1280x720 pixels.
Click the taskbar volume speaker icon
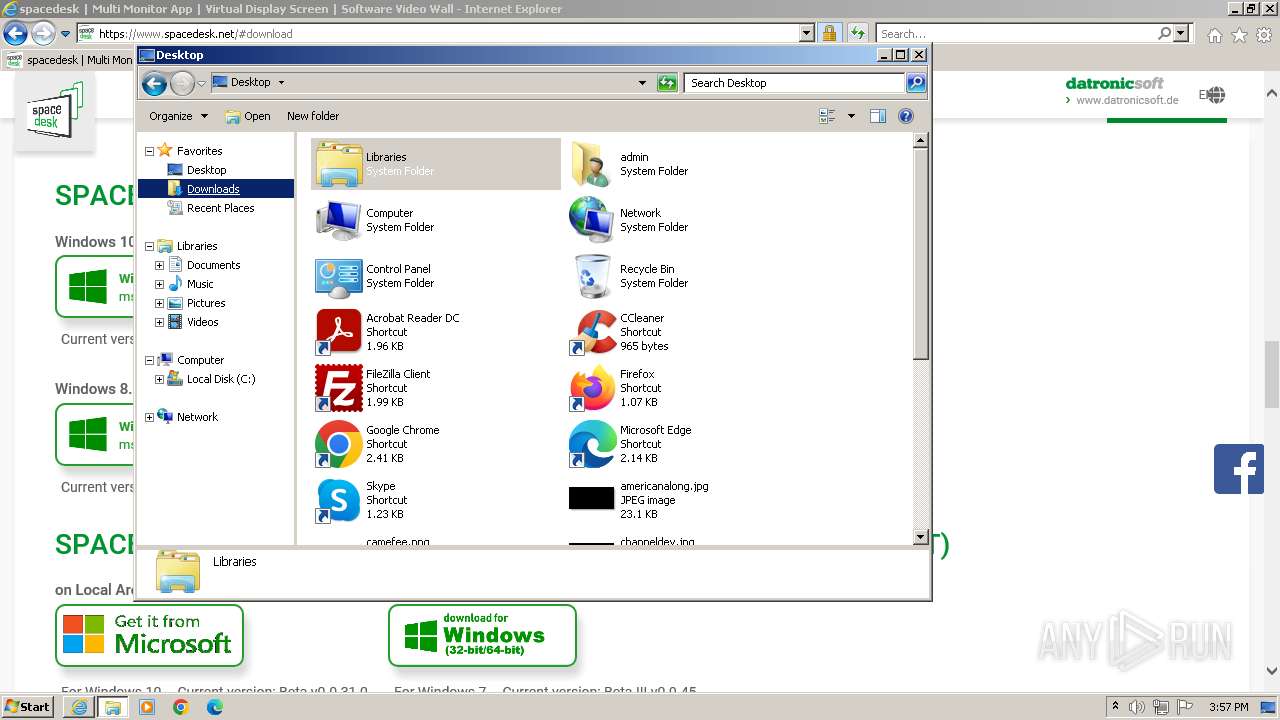click(1136, 707)
